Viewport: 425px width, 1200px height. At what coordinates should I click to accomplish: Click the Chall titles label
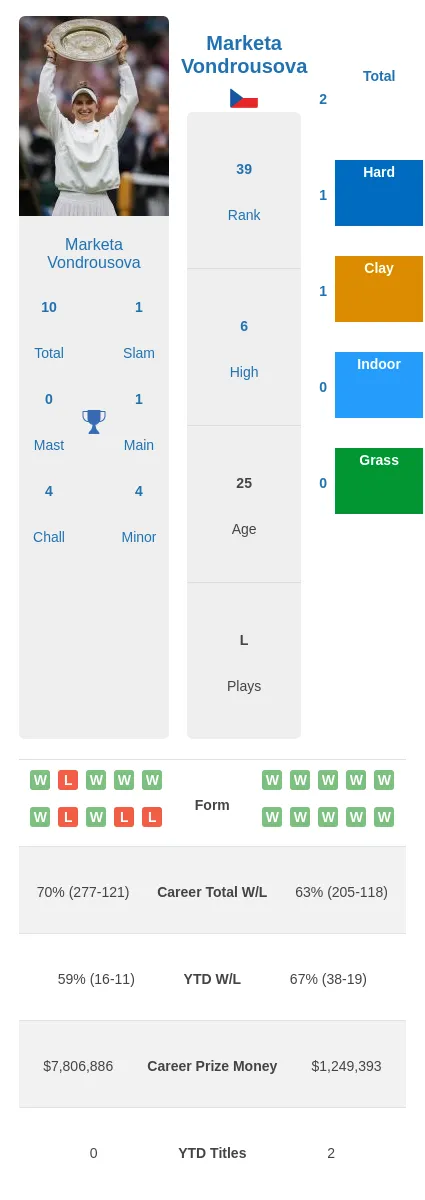[49, 537]
